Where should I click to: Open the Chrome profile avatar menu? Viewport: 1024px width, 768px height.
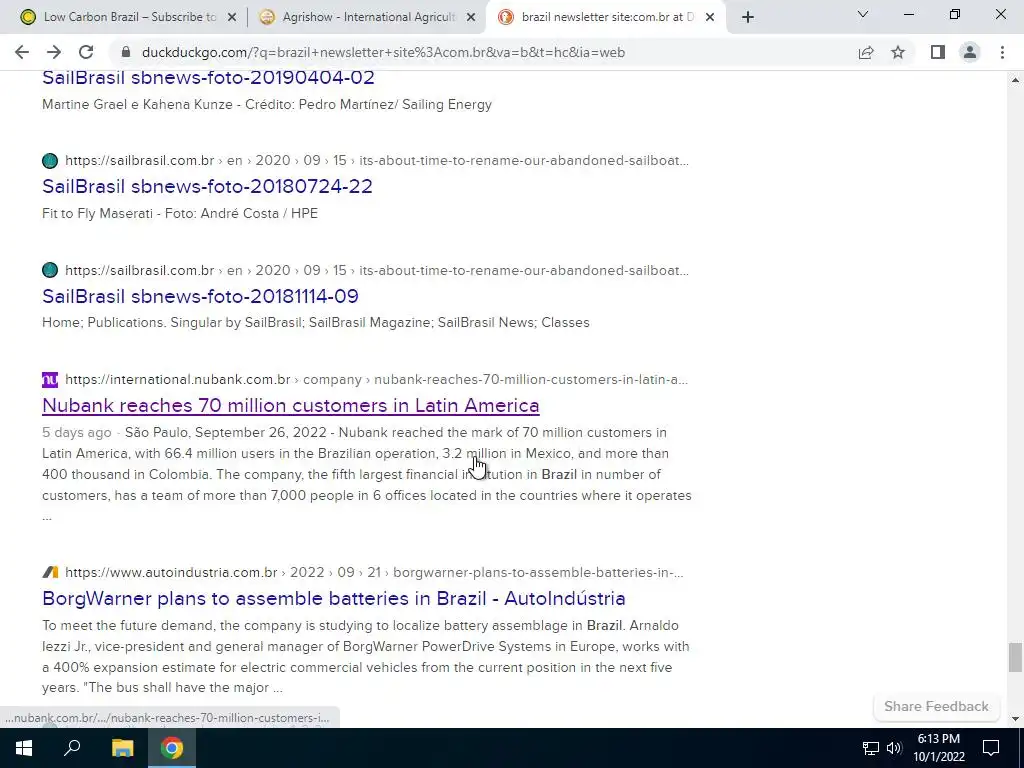970,52
